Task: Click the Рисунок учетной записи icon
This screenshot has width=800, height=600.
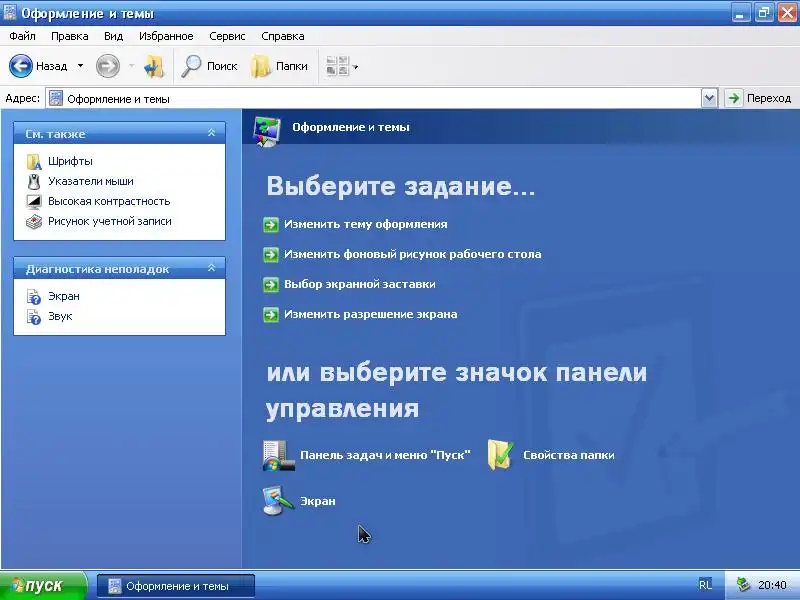Action: tap(34, 222)
